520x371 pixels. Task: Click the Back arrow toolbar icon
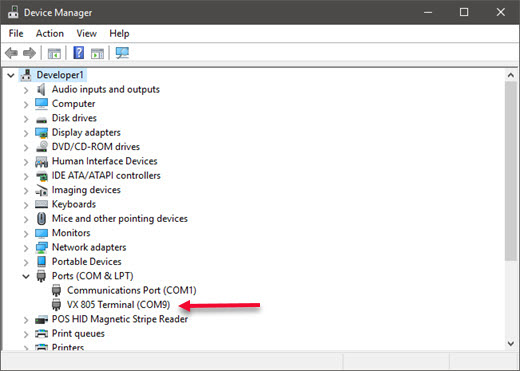click(x=11, y=53)
